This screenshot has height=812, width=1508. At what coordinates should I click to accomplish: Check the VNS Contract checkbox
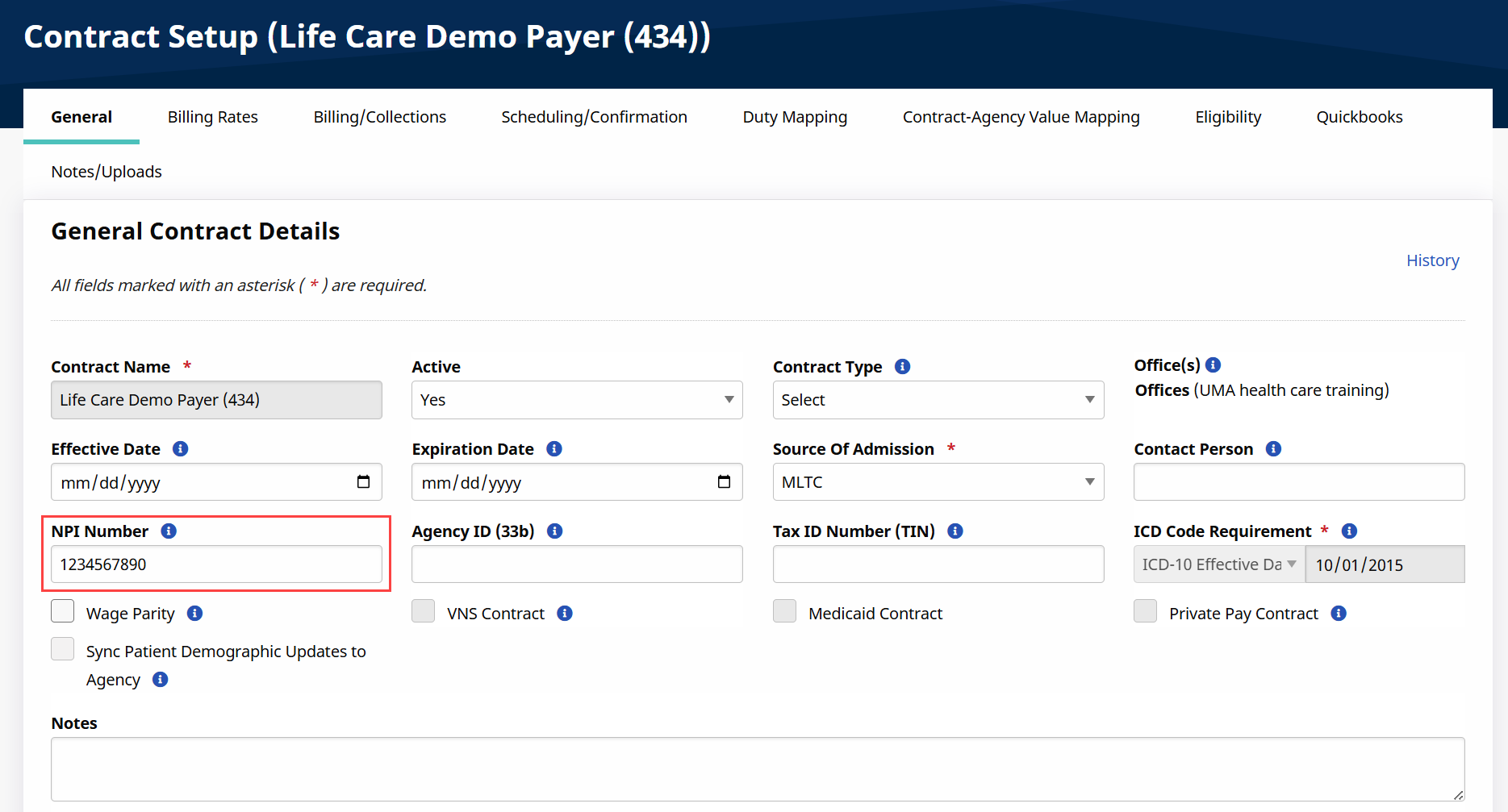424,611
